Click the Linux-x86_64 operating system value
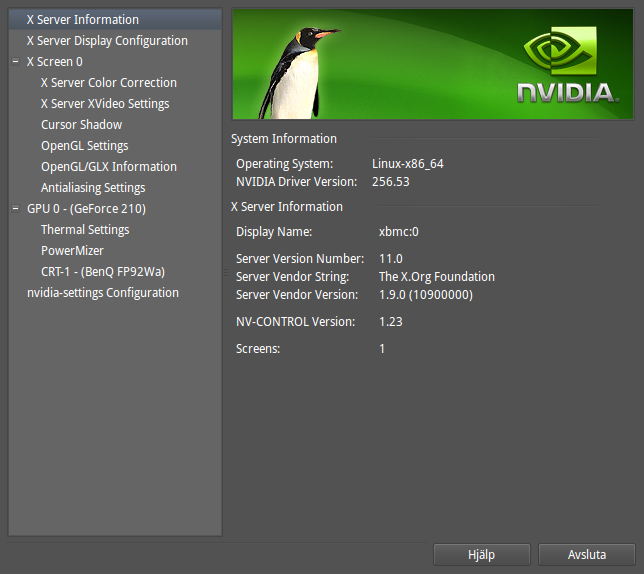The width and height of the screenshot is (644, 574). click(408, 164)
